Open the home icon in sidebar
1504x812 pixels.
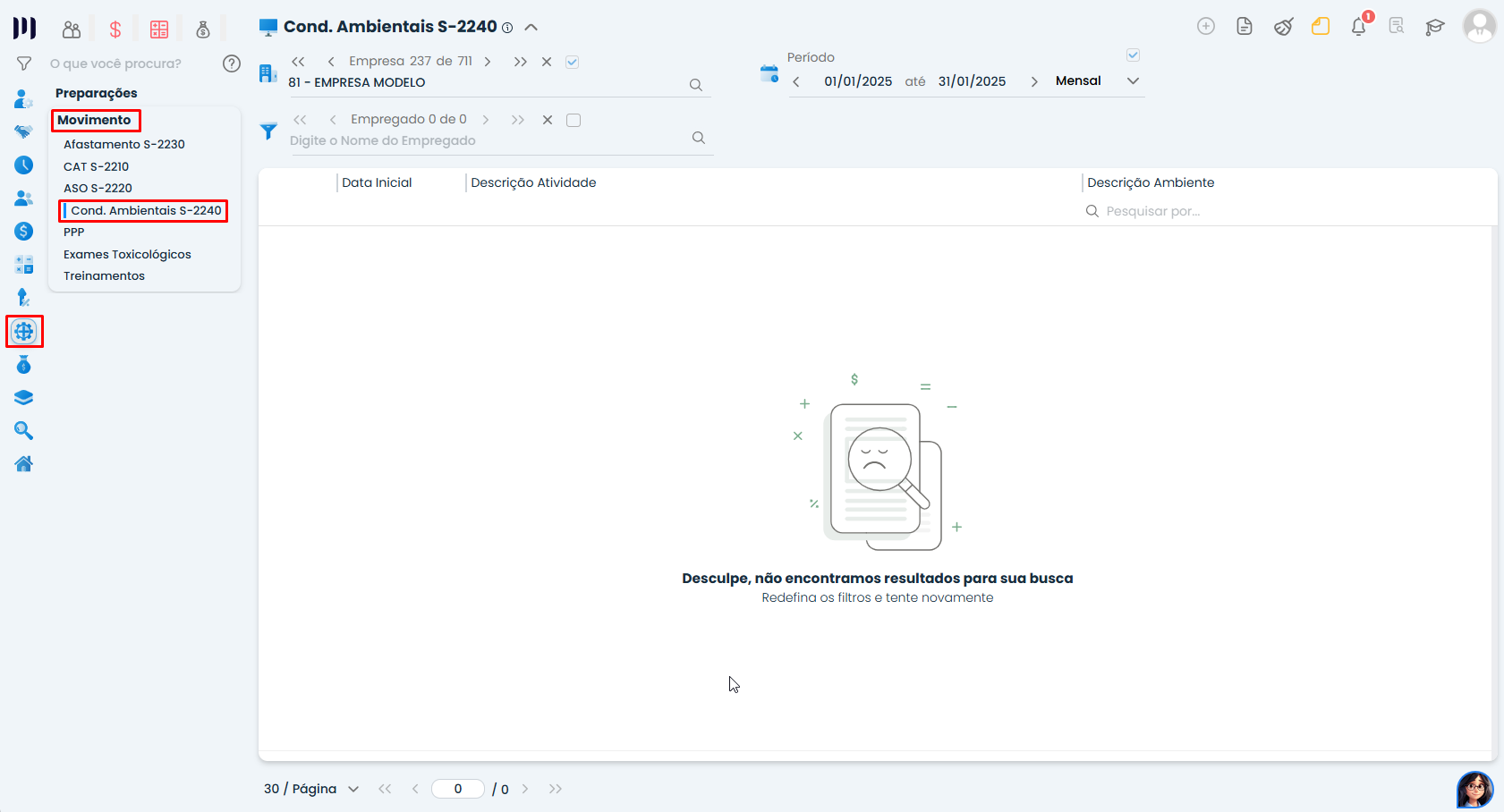pyautogui.click(x=24, y=464)
